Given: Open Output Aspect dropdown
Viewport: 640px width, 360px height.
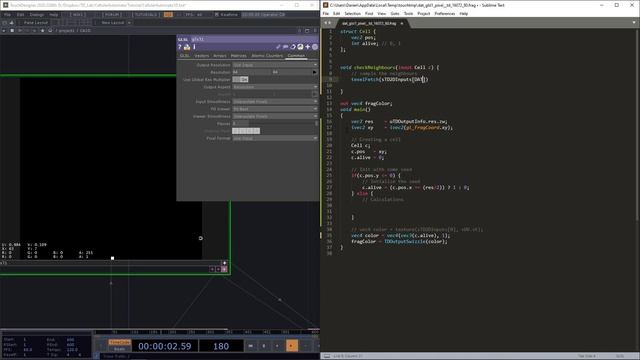Looking at the screenshot, I should point(275,87).
